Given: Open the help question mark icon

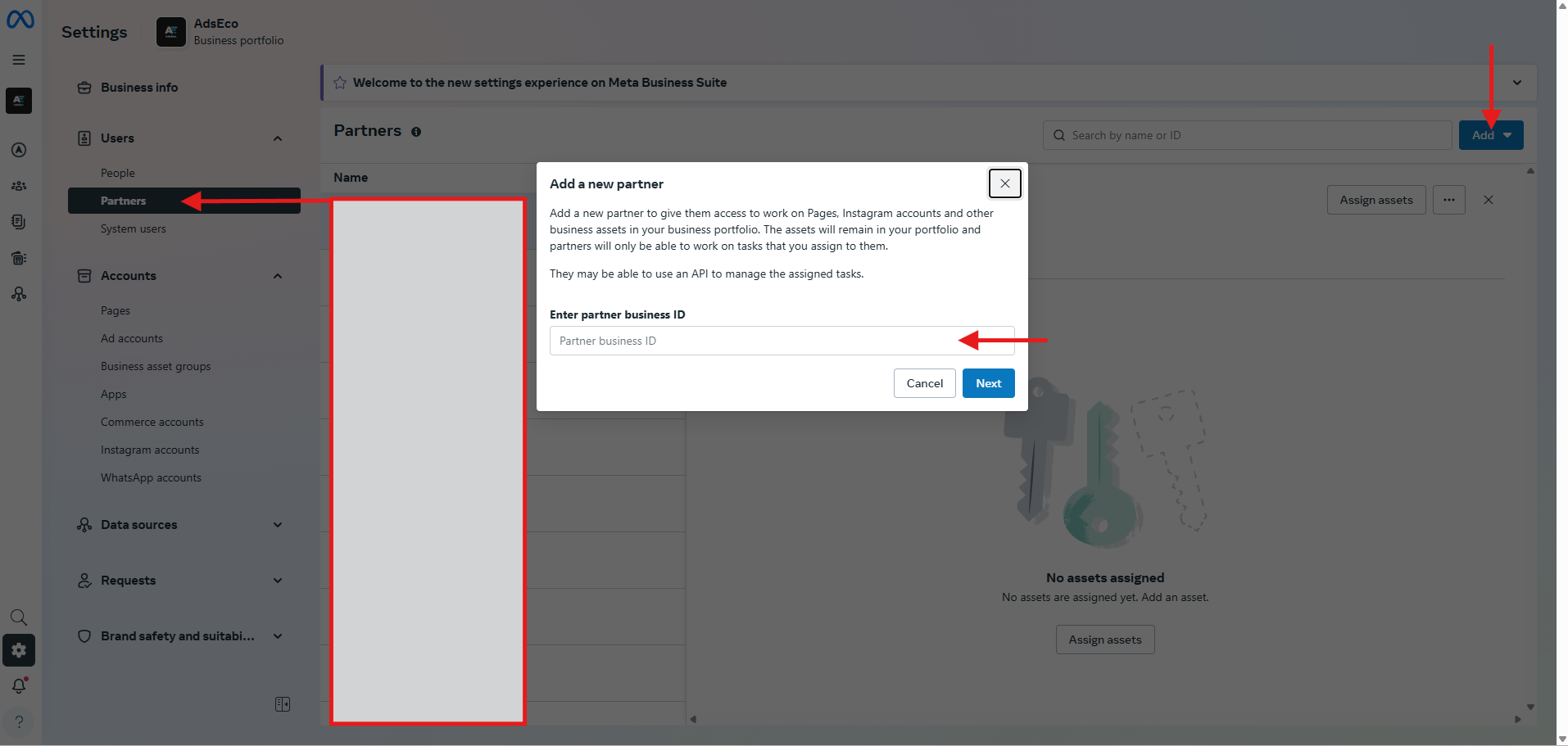Looking at the screenshot, I should pos(19,722).
